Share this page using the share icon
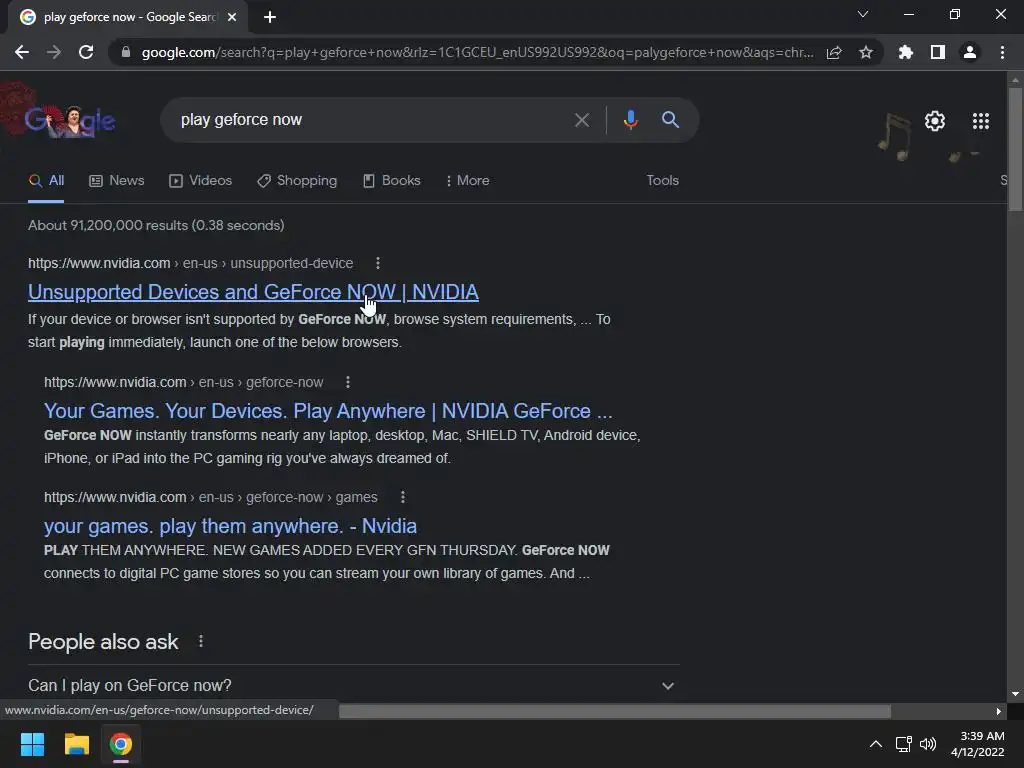Image resolution: width=1024 pixels, height=768 pixels. click(x=834, y=52)
